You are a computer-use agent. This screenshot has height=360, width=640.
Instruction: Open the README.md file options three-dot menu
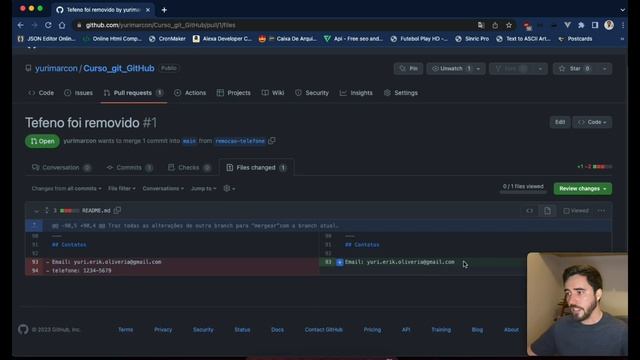click(x=601, y=211)
